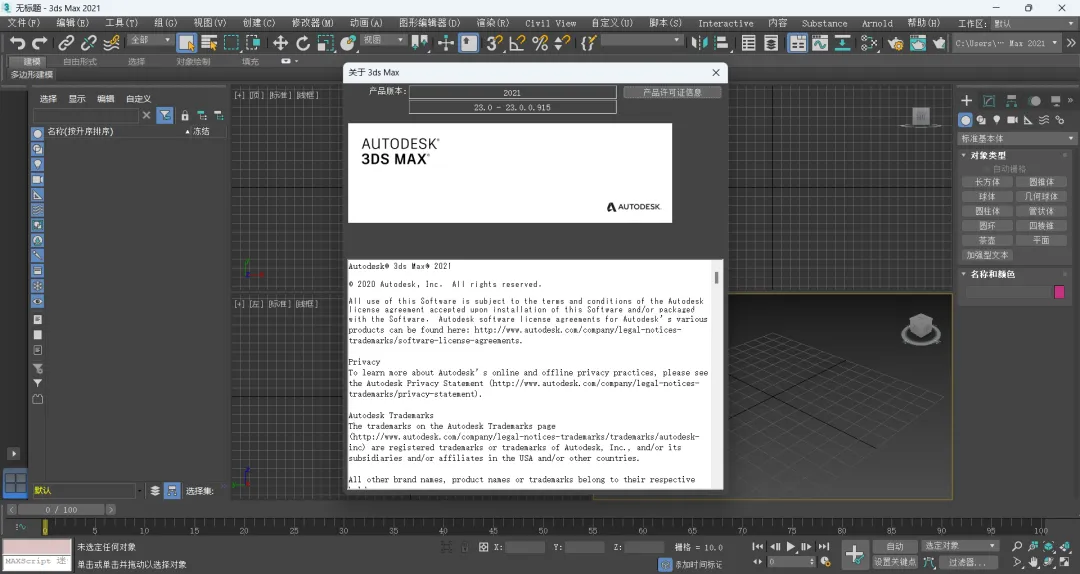
Task: Toggle the Spinner Snap button
Action: [563, 43]
